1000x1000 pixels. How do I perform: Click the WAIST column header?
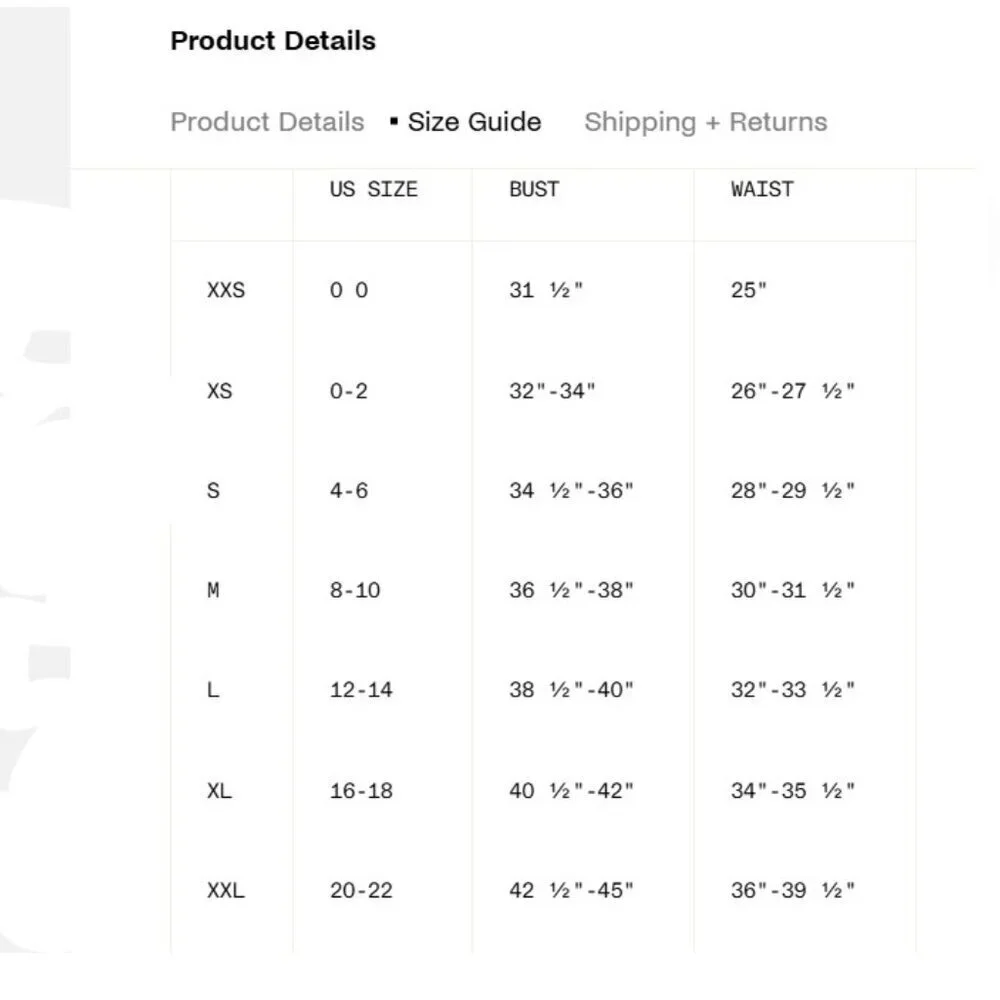point(761,189)
